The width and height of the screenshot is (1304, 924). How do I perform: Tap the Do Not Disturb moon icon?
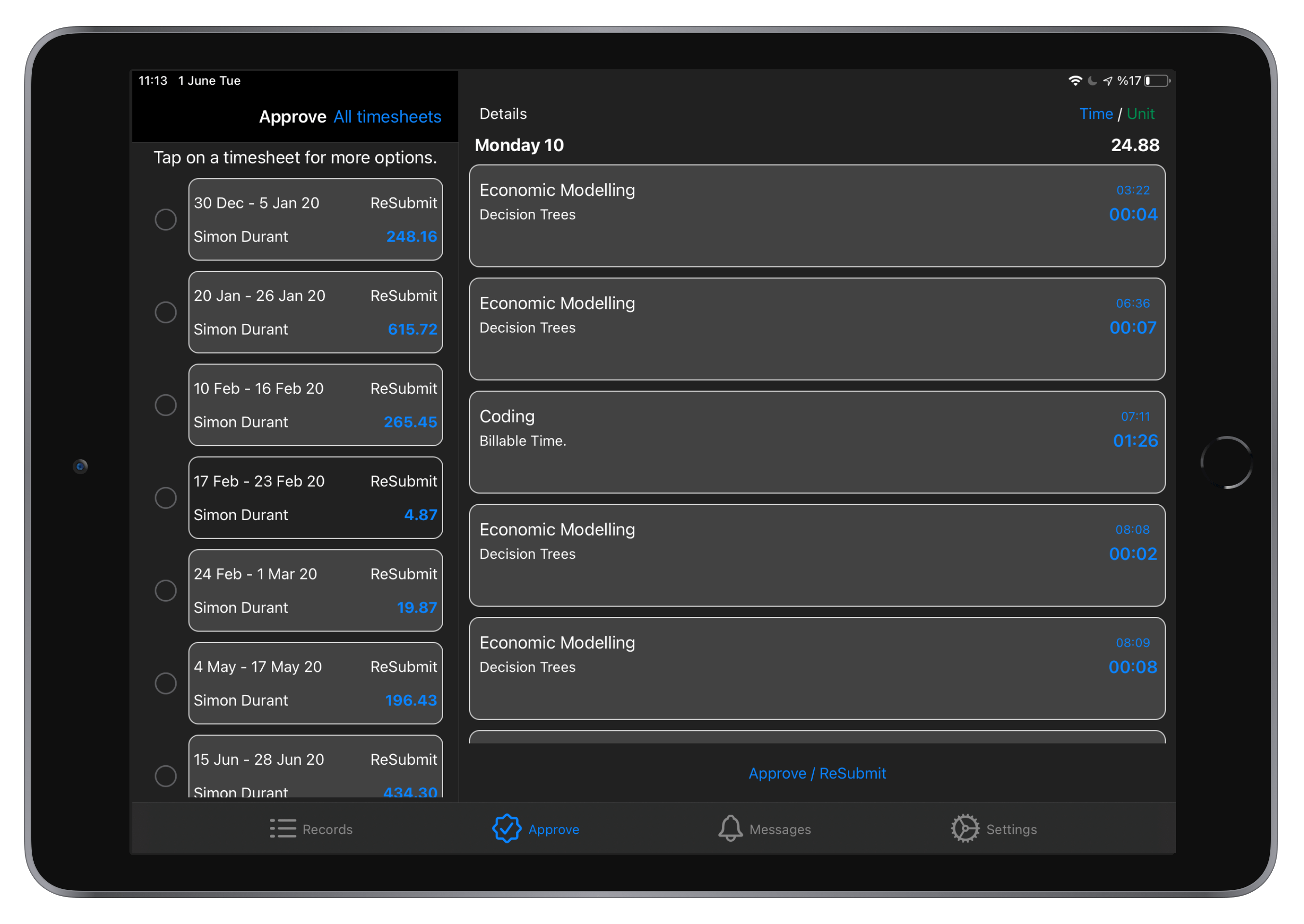coord(1092,81)
